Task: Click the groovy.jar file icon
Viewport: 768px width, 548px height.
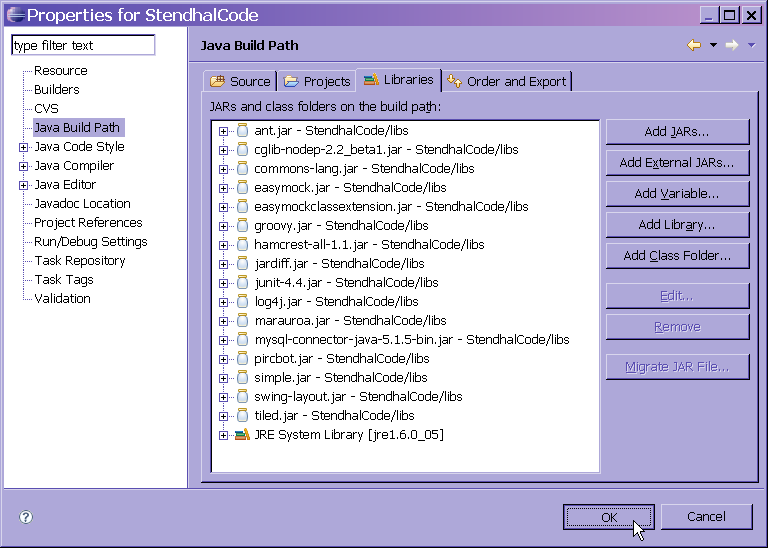Action: [x=242, y=226]
